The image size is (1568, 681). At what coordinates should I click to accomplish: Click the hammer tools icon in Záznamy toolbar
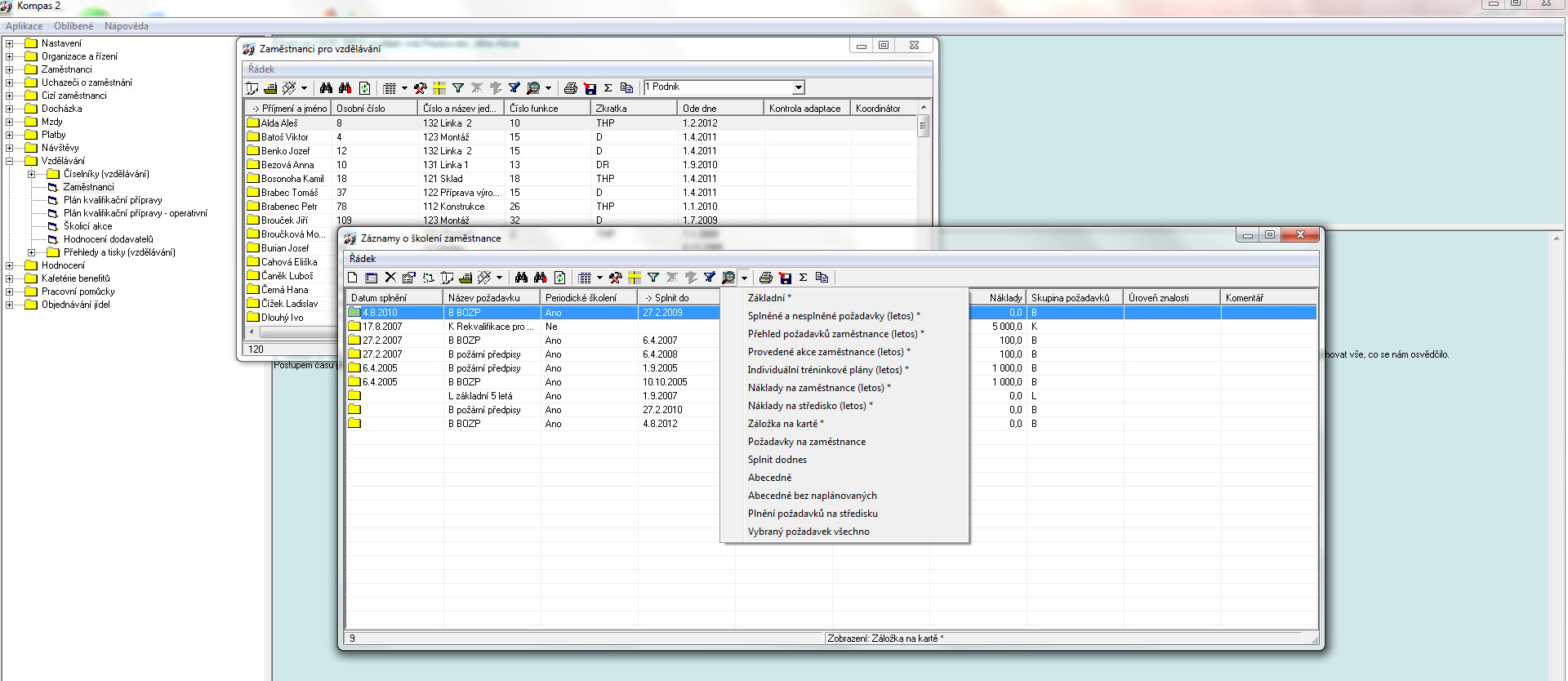tap(616, 278)
